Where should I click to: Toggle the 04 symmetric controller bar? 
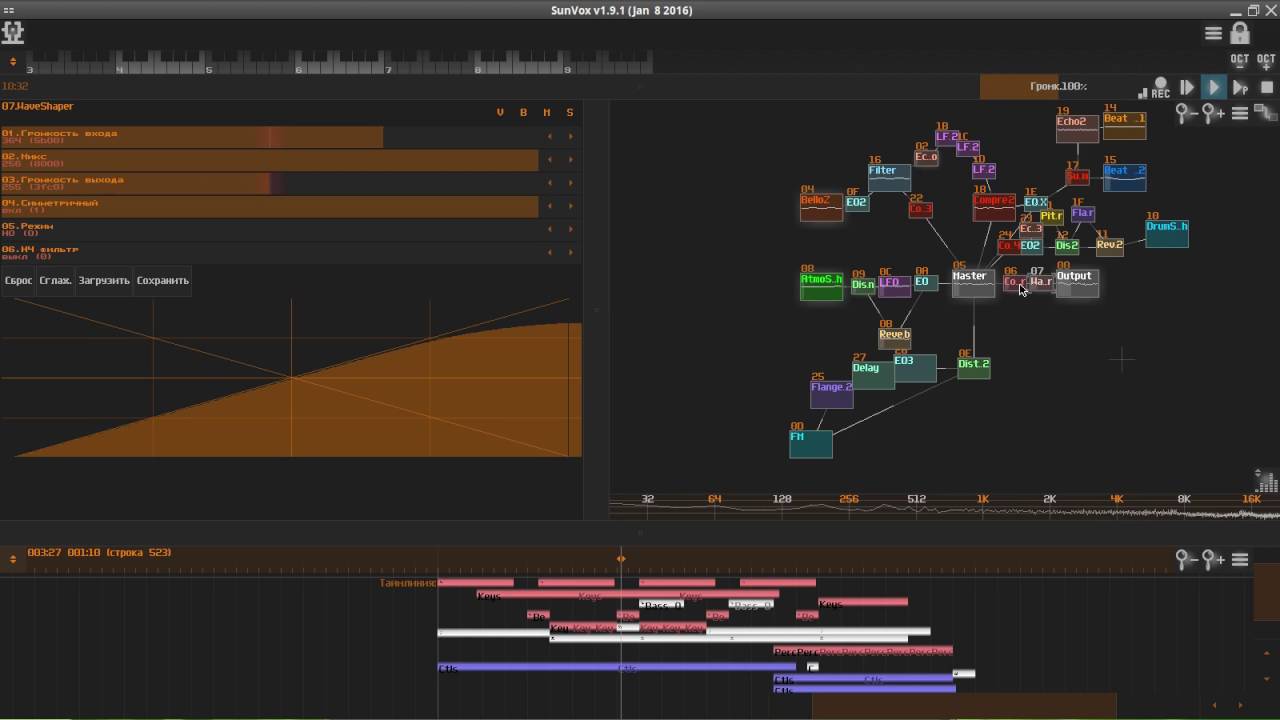coord(270,206)
